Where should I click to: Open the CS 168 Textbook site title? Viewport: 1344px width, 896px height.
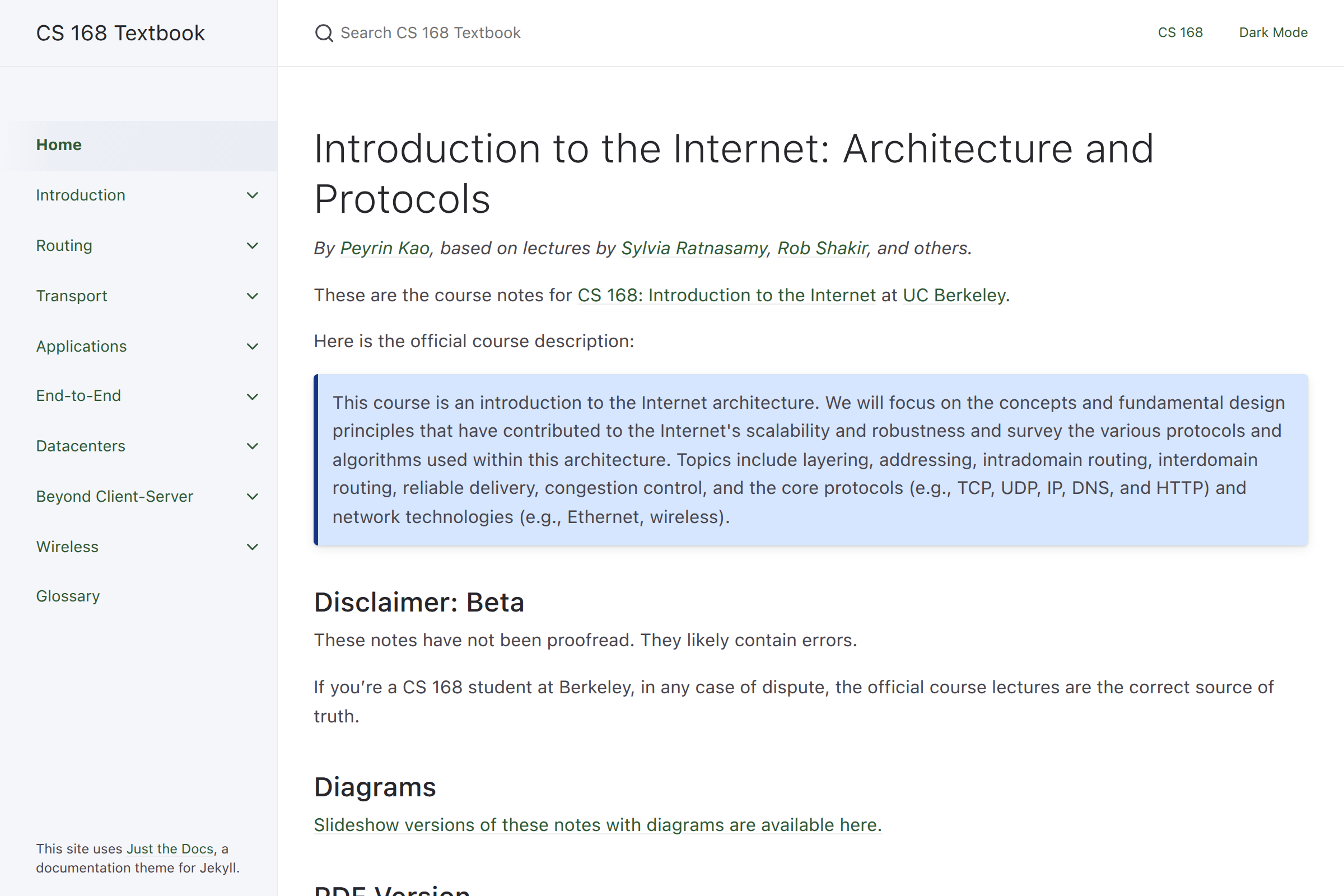tap(120, 33)
